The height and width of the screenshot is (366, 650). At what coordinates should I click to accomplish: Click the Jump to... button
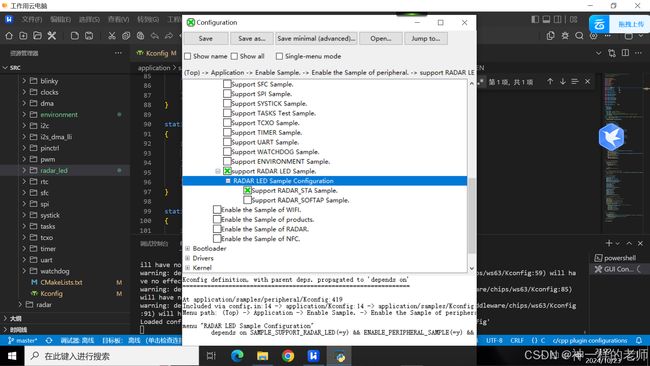click(426, 39)
